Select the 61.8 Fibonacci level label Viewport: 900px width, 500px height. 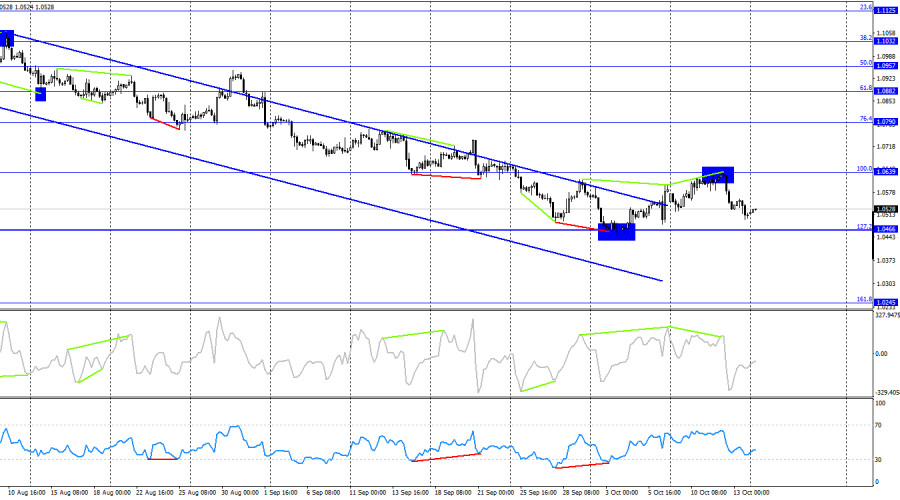click(866, 88)
